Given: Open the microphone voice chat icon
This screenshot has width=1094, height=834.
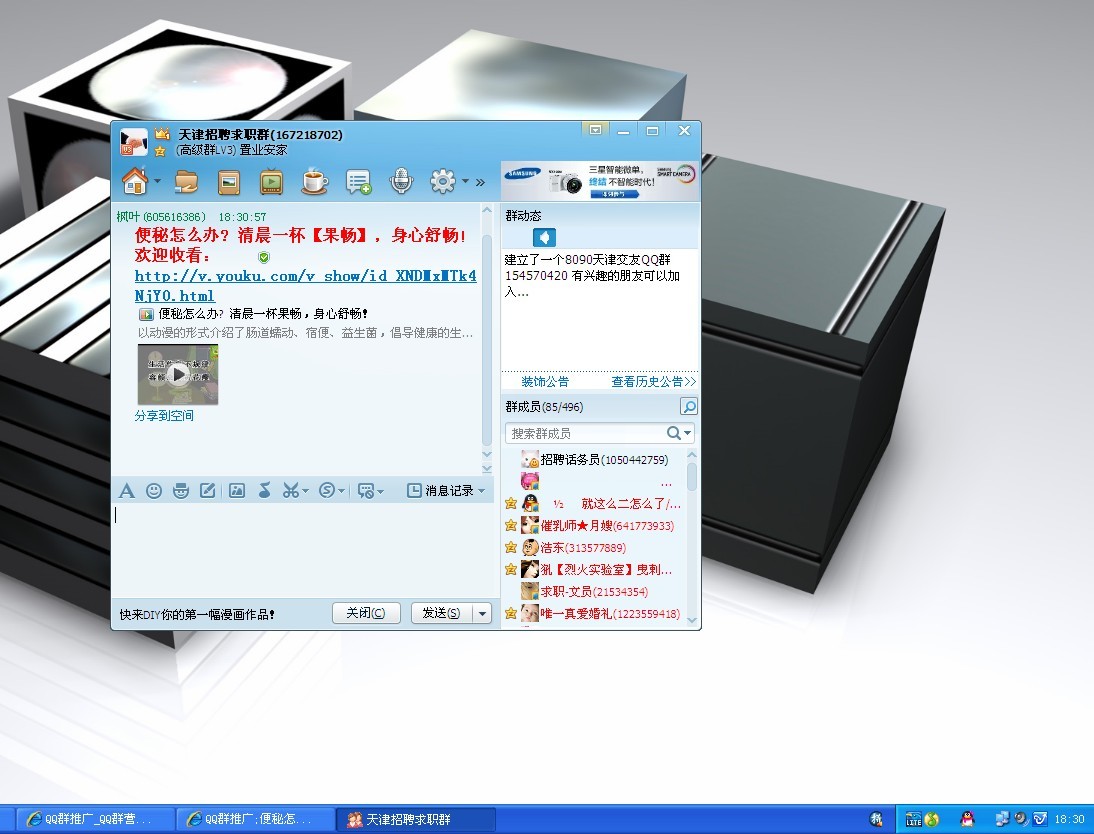Looking at the screenshot, I should pyautogui.click(x=400, y=181).
